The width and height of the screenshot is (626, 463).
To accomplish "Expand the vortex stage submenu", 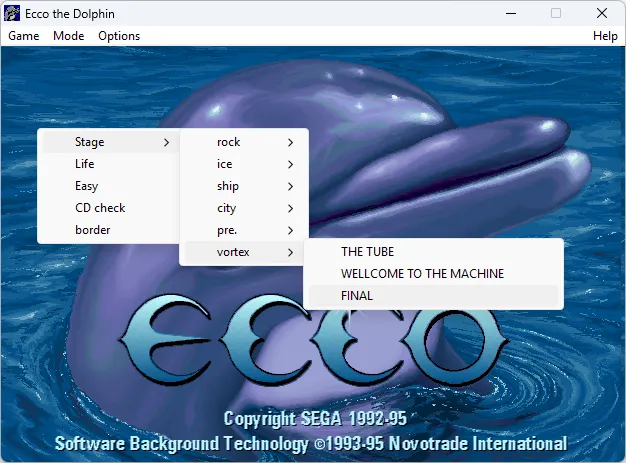I will click(x=244, y=252).
